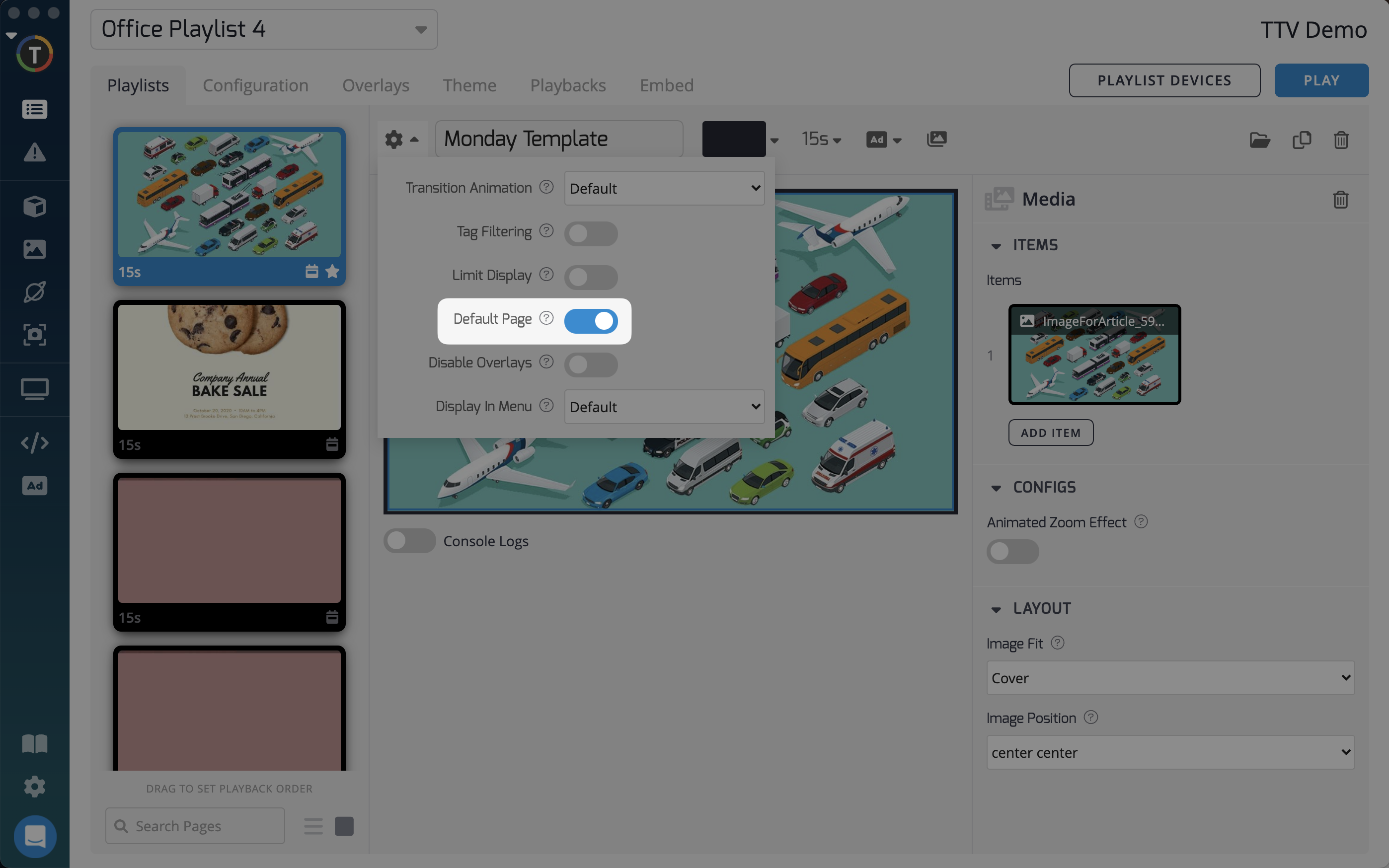Switch to the Configuration tab
Image resolution: width=1389 pixels, height=868 pixels.
255,85
